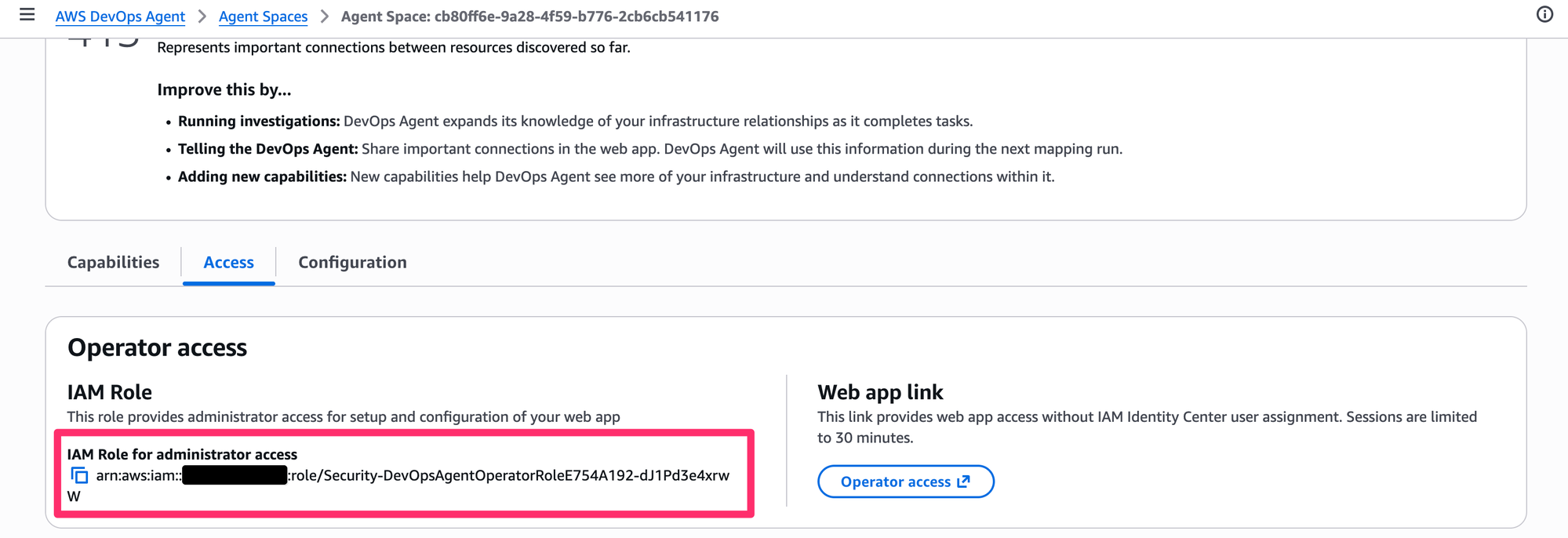Click the 'Running investigations:' bullet text
Image resolution: width=1568 pixels, height=538 pixels.
click(x=258, y=122)
